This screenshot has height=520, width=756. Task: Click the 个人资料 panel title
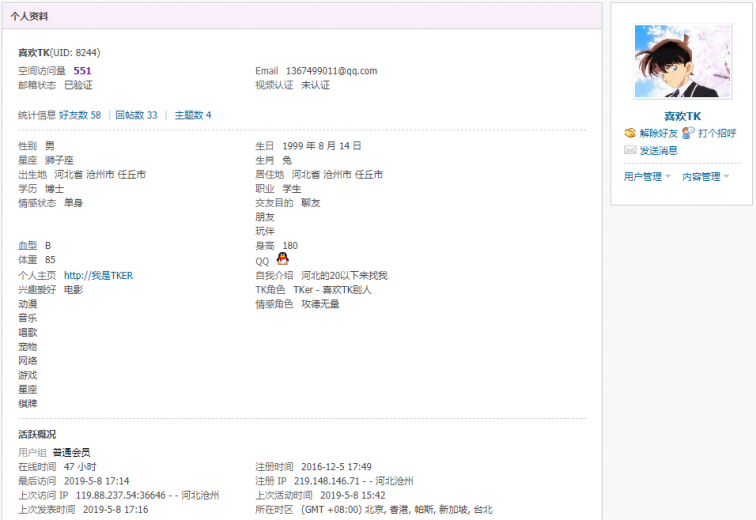pos(29,16)
